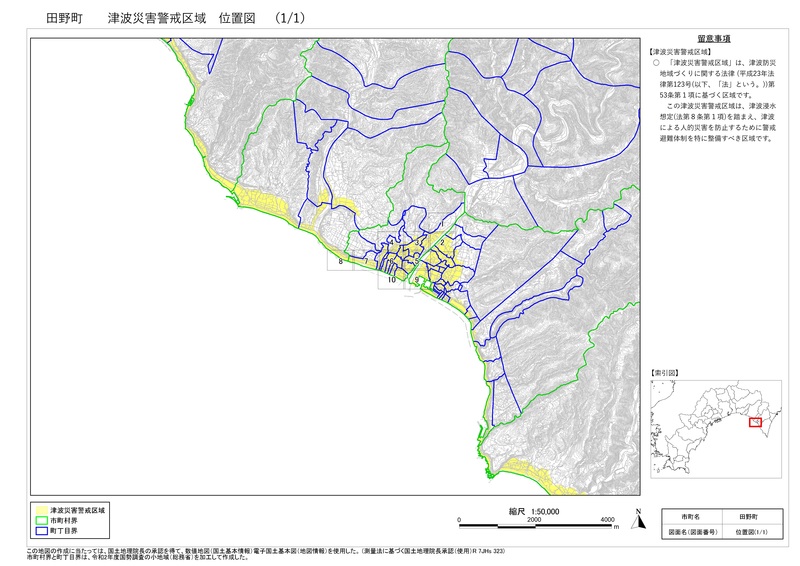This screenshot has width=800, height=566.
Task: Select map section number 2
Action: click(x=441, y=242)
